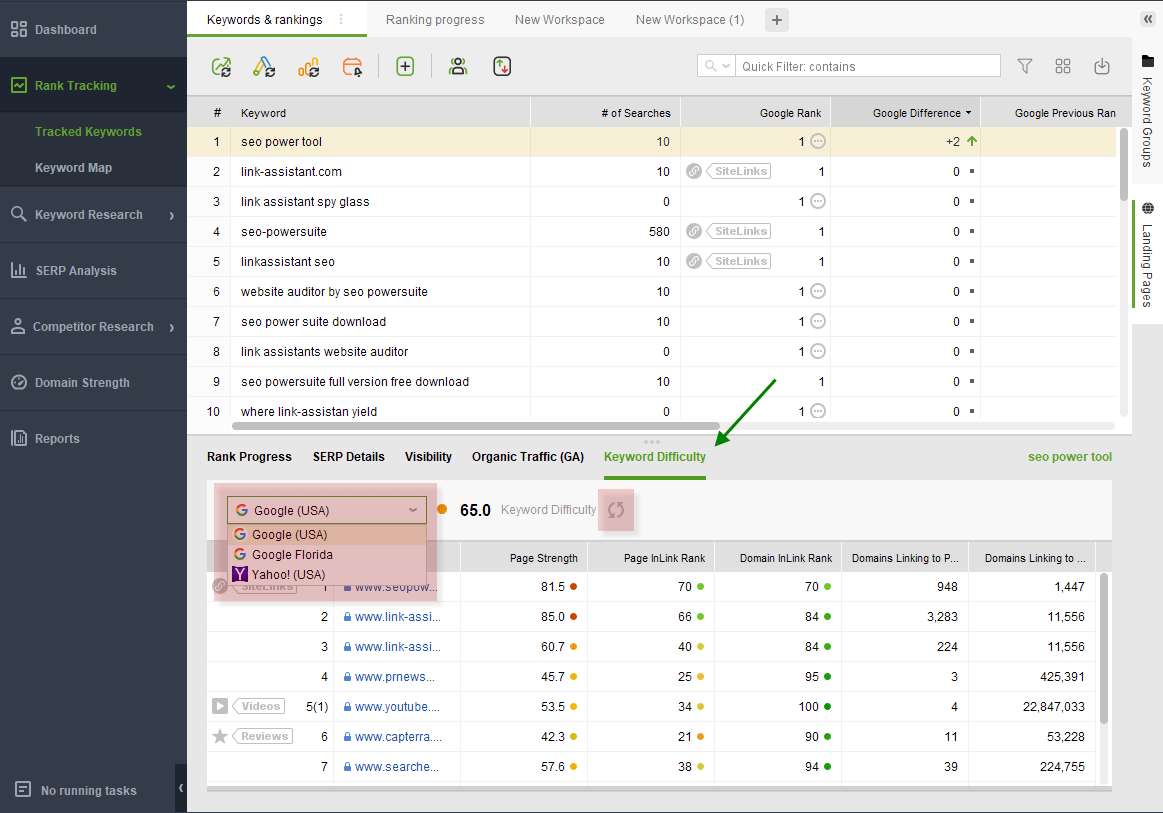Click the Keyword Difficulty table vertical scrollbar
The image size is (1163, 813).
(1104, 648)
